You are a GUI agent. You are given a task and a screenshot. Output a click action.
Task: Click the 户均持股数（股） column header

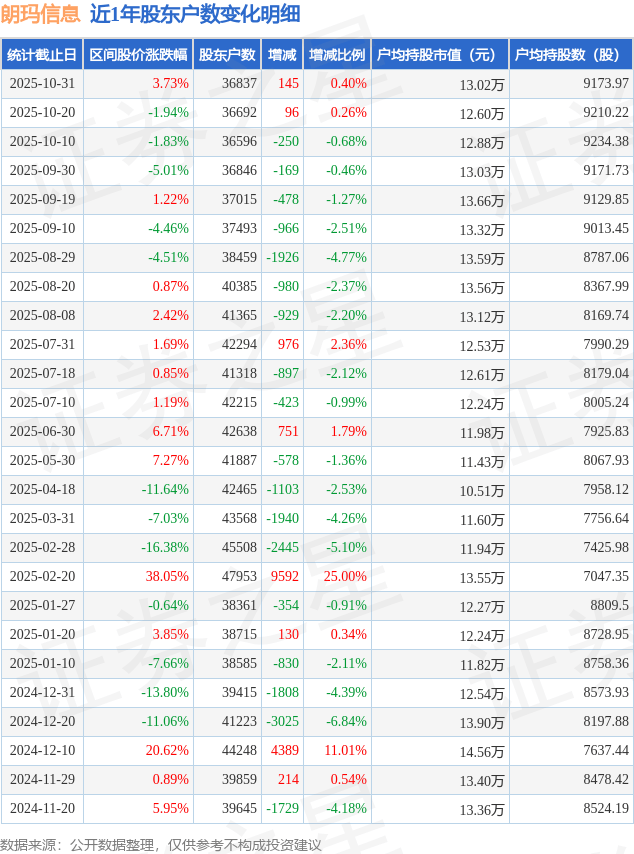(571, 55)
